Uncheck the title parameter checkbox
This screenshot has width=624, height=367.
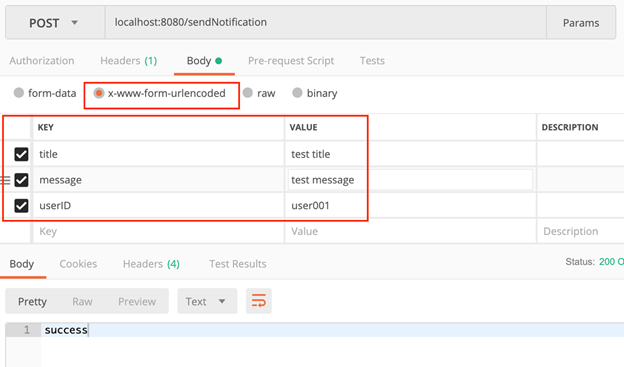[x=21, y=154]
